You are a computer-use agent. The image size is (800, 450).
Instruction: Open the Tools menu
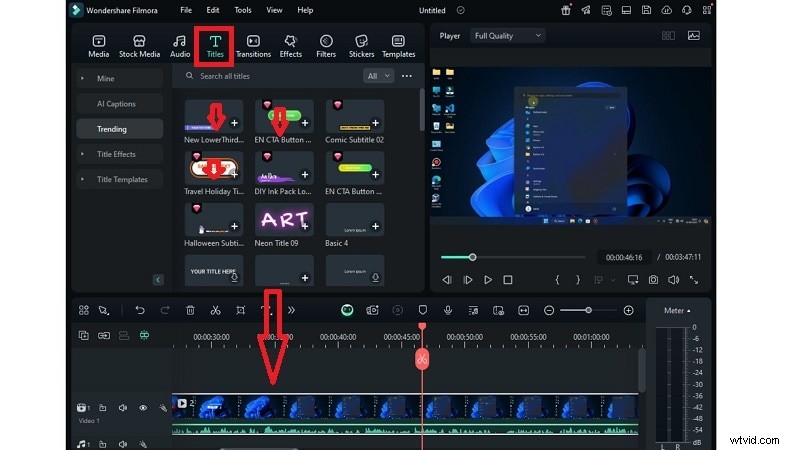point(243,10)
